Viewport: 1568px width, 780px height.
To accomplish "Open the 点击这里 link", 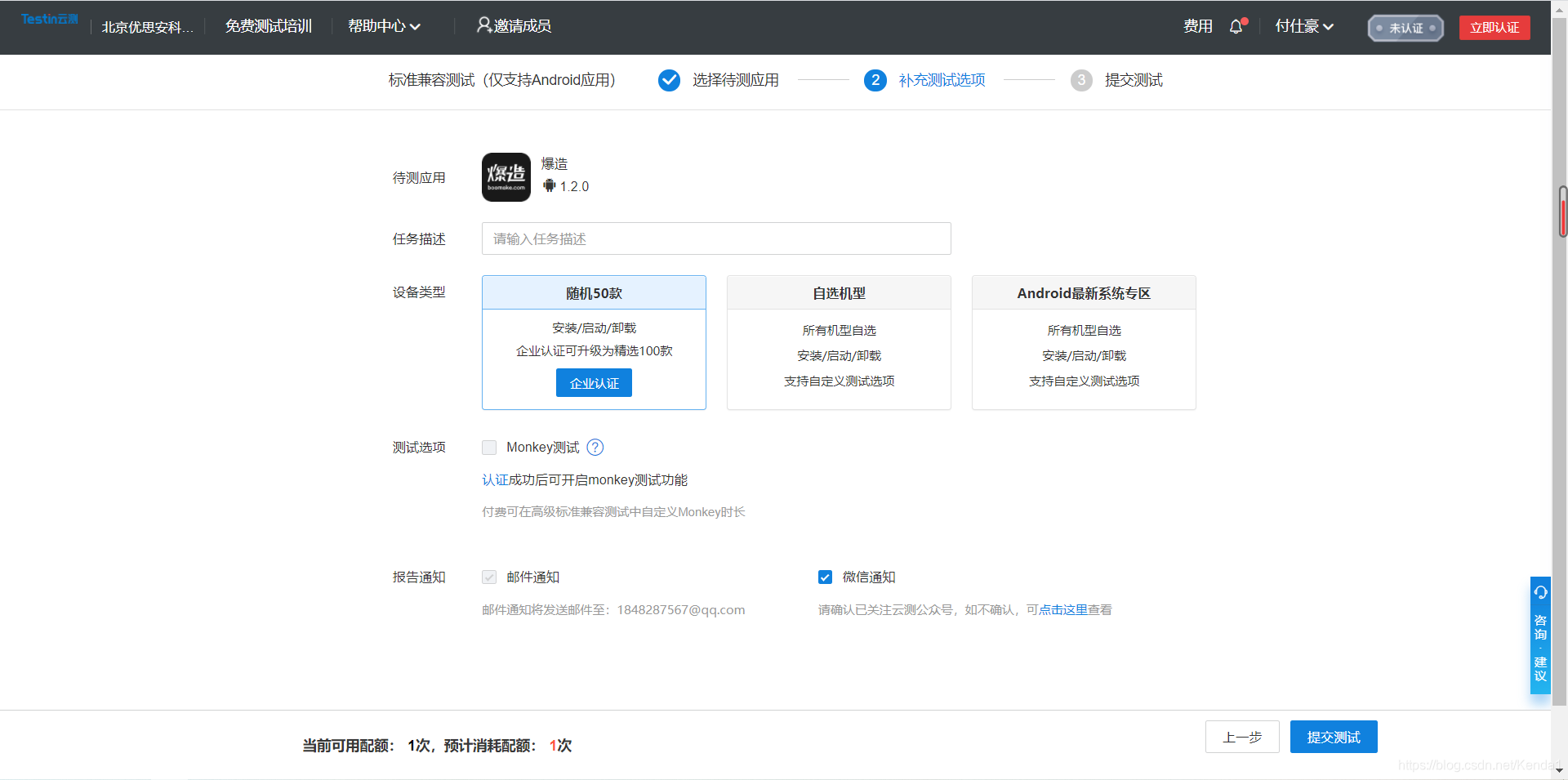I will 1063,609.
